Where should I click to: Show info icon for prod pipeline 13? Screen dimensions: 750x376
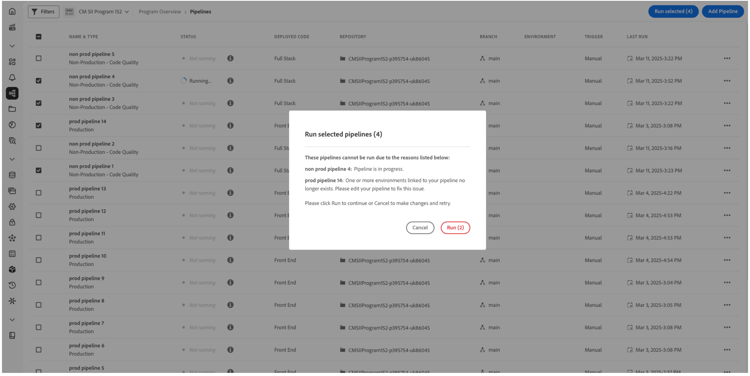[230, 193]
